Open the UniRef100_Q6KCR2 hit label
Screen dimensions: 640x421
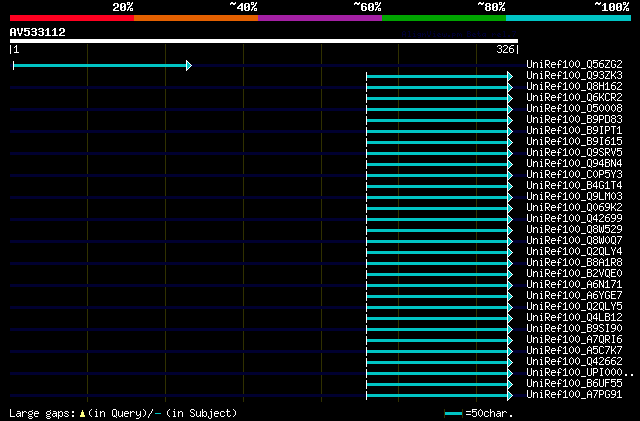coord(574,97)
